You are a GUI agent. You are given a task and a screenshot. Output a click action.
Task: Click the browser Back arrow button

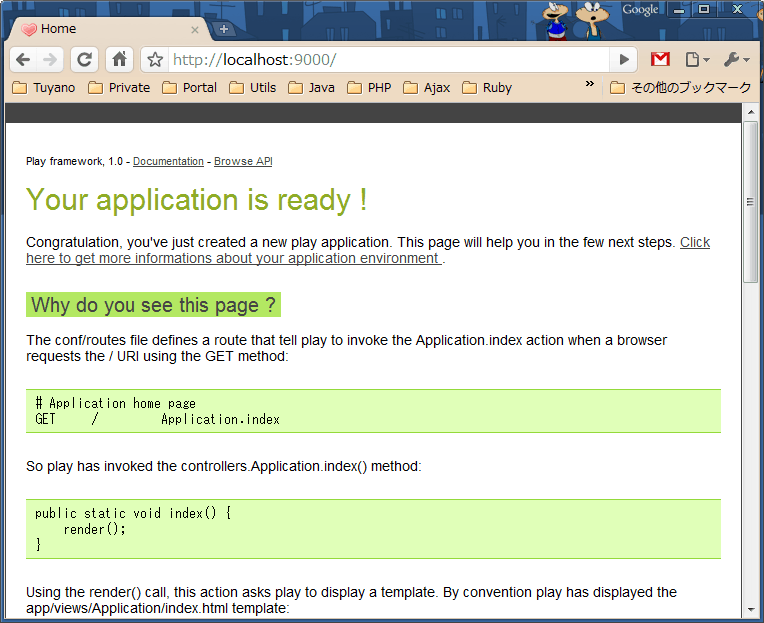pos(23,60)
